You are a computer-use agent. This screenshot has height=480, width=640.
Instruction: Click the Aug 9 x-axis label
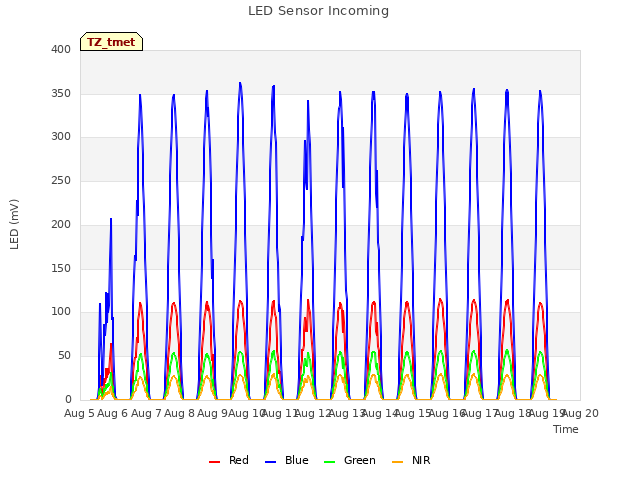(x=212, y=413)
